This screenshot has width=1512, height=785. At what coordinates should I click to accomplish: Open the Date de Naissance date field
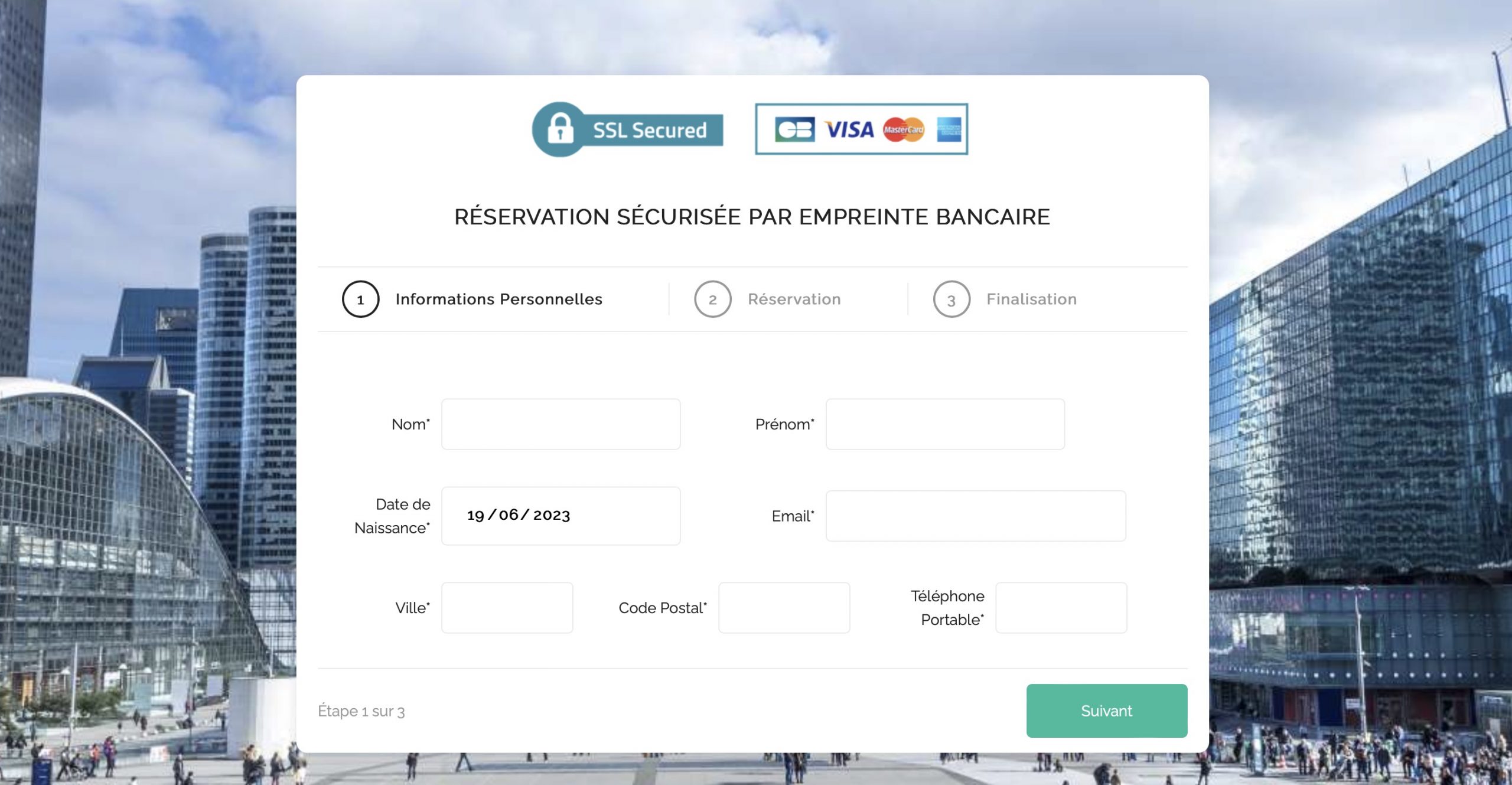(x=561, y=516)
